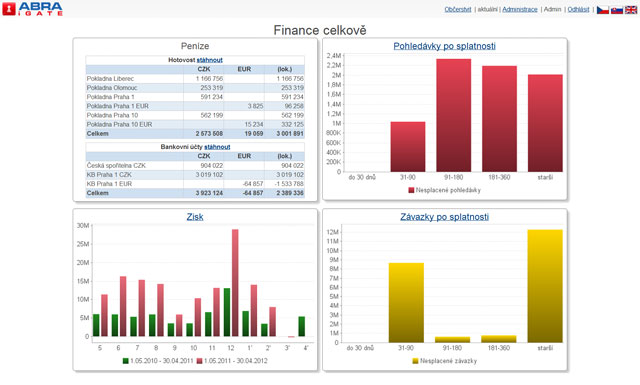Viewport: 640px width, 385px height.
Task: Open Závazky po splatnosti chart title
Action: [x=444, y=217]
